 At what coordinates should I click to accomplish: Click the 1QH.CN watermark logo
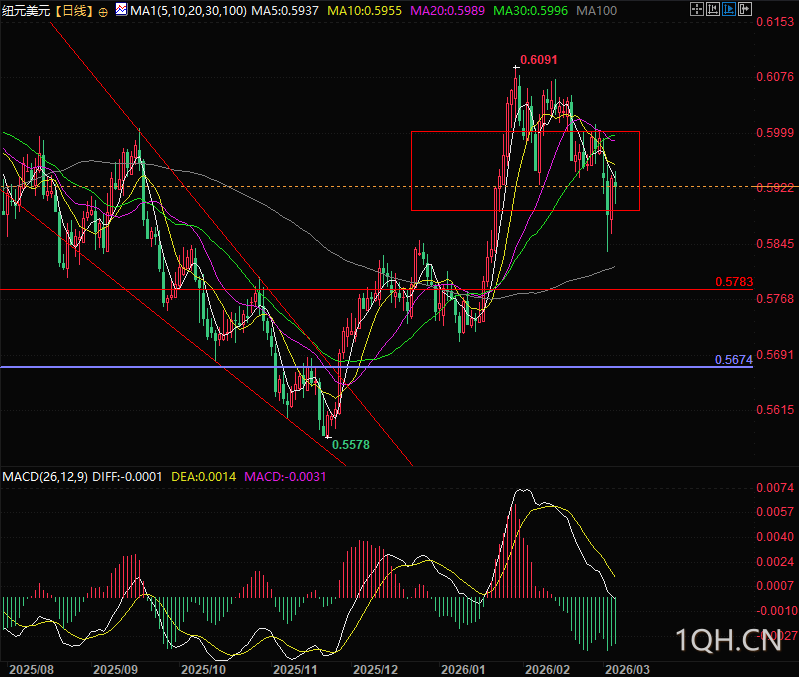point(727,639)
